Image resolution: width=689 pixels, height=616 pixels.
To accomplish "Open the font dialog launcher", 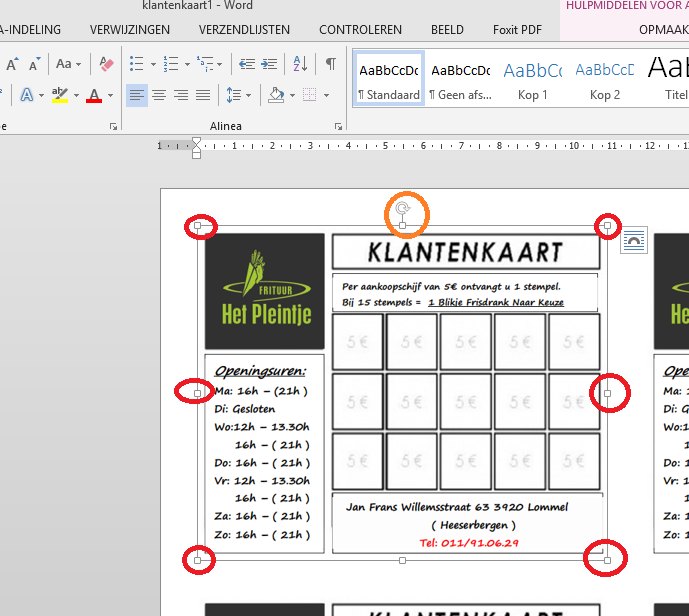I will [113, 127].
